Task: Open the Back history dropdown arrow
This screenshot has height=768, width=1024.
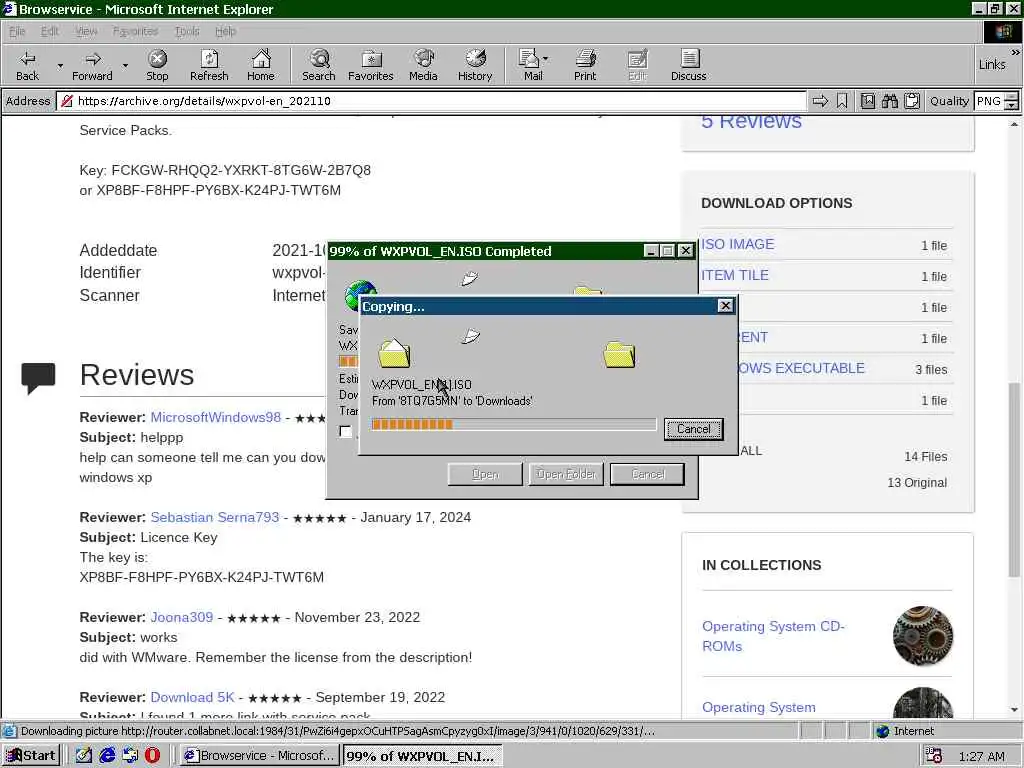Action: [x=60, y=66]
